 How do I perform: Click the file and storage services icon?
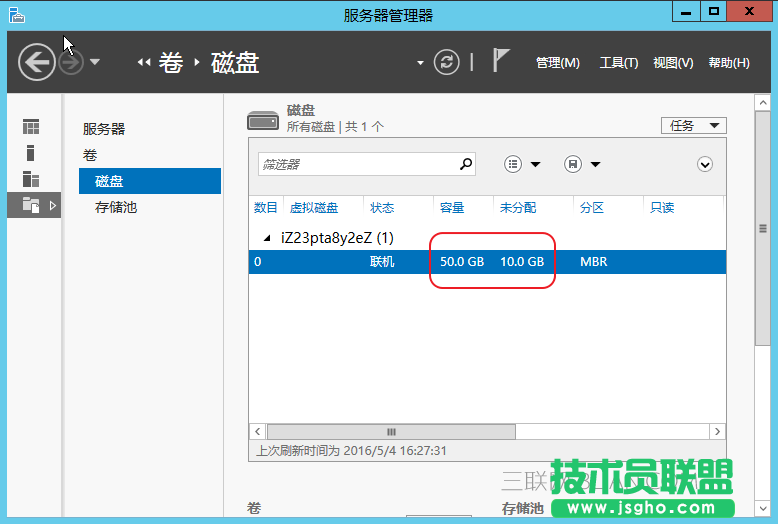(31, 205)
